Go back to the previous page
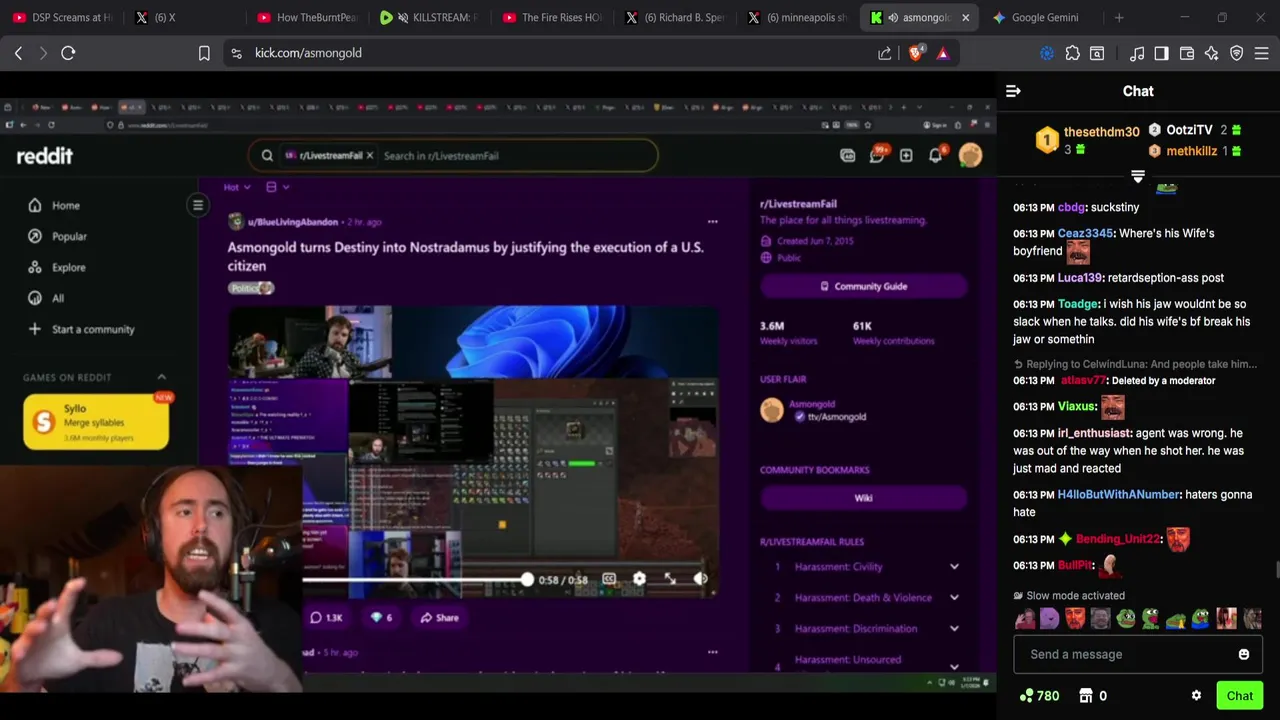 pyautogui.click(x=18, y=53)
